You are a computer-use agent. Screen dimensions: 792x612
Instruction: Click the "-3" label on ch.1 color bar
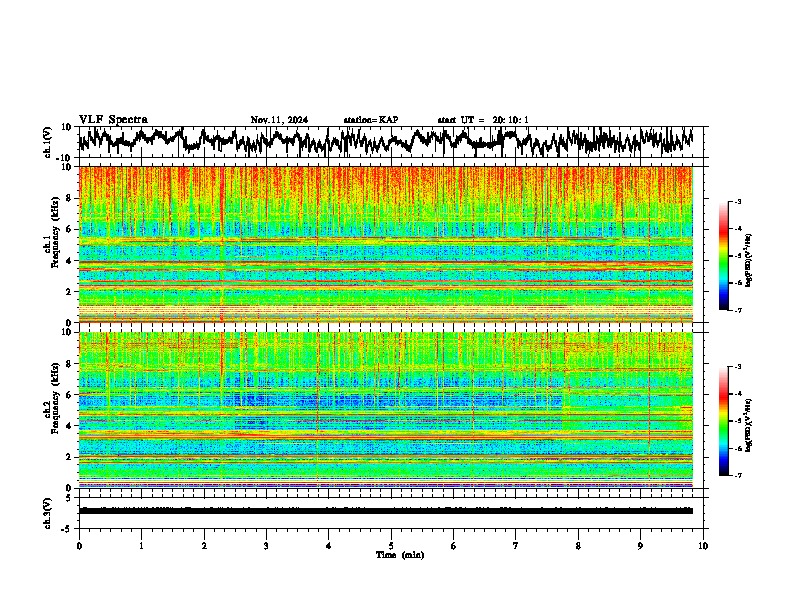coord(737,201)
